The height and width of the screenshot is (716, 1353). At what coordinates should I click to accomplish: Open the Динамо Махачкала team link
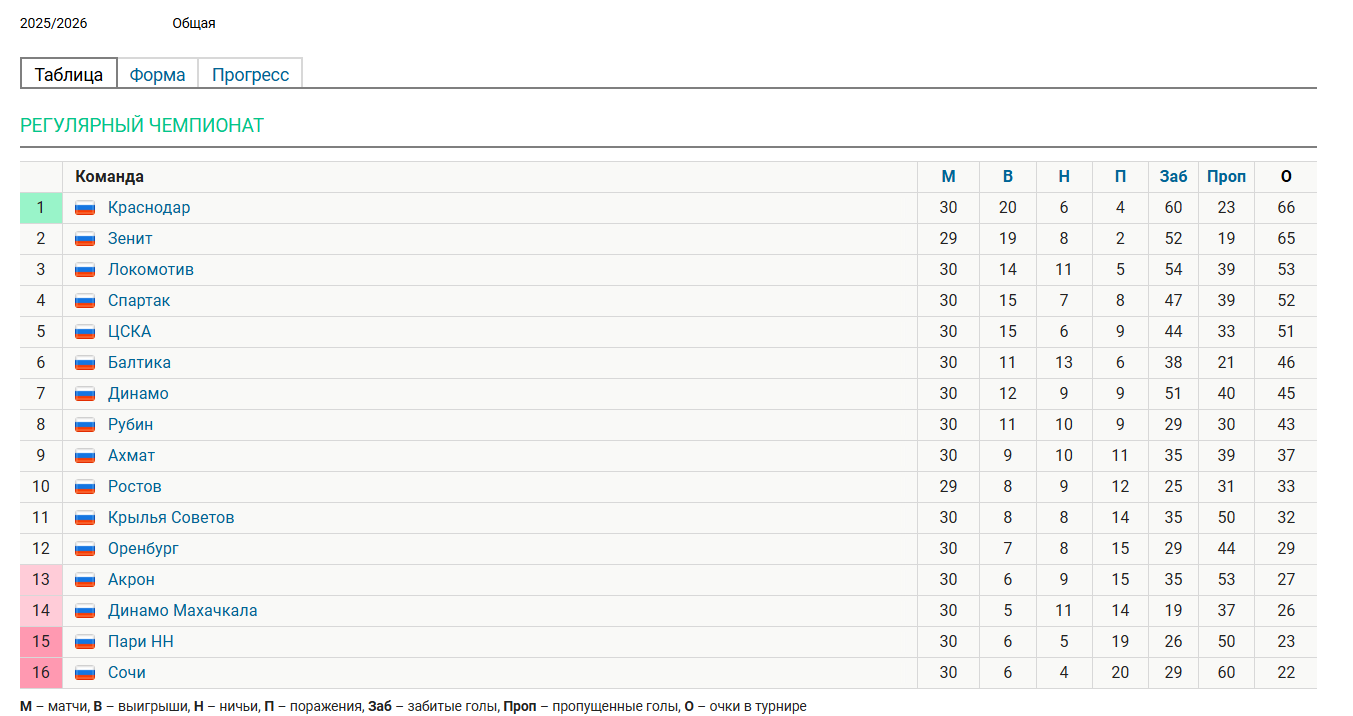[183, 611]
